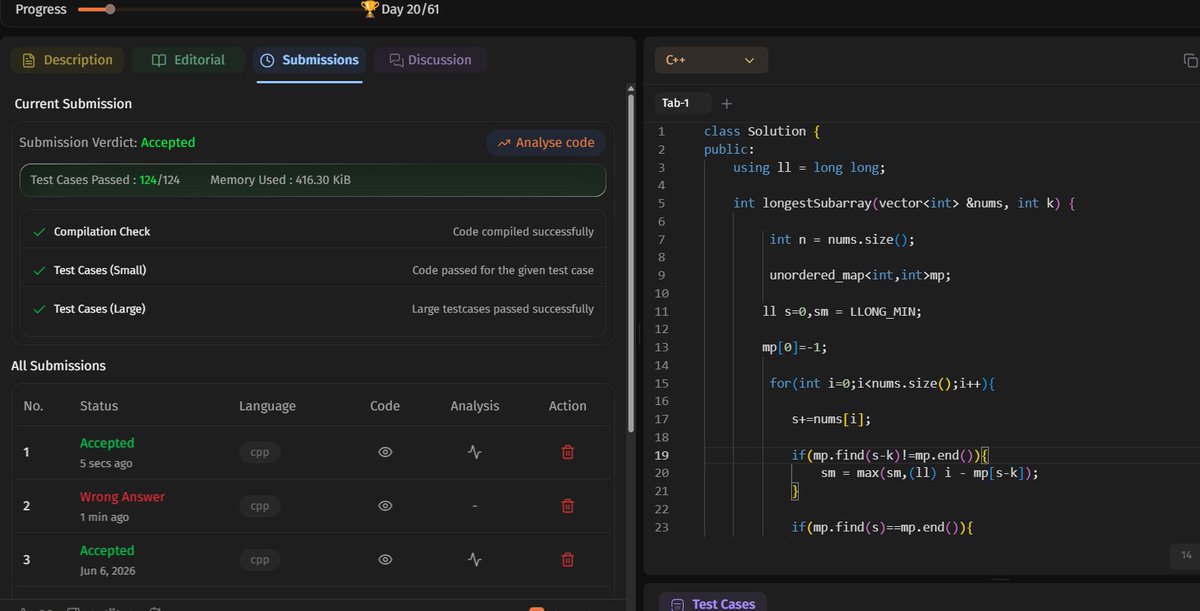The width and height of the screenshot is (1200, 611).
Task: Click the trophy icon on progress bar
Action: (x=370, y=9)
